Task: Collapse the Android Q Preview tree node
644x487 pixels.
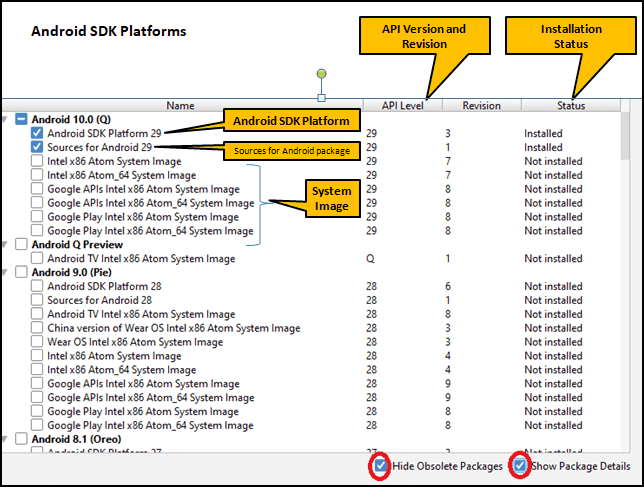Action: [5, 245]
